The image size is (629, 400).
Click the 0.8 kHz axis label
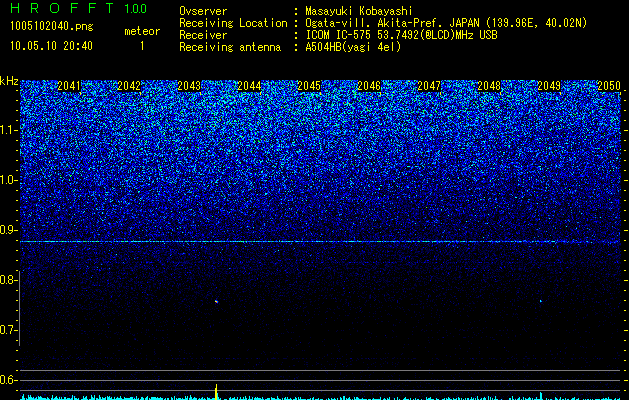coord(8,280)
